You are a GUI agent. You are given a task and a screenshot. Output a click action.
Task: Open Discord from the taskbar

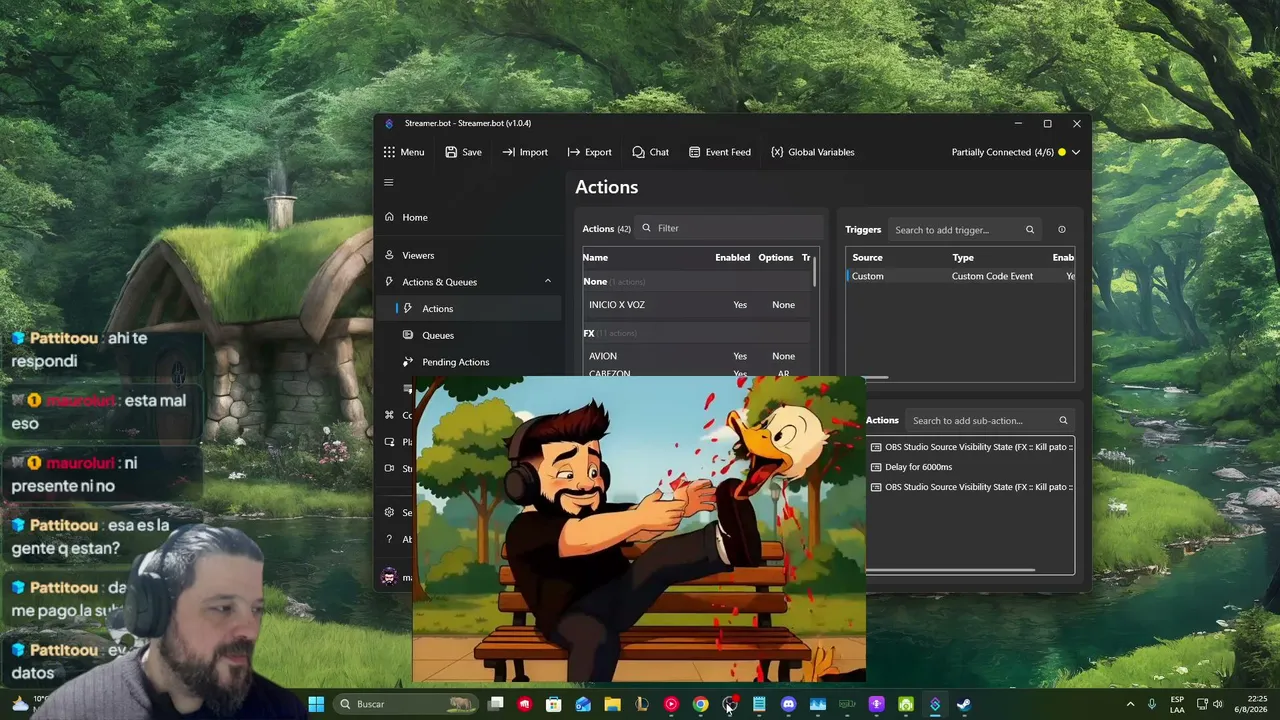tap(788, 704)
